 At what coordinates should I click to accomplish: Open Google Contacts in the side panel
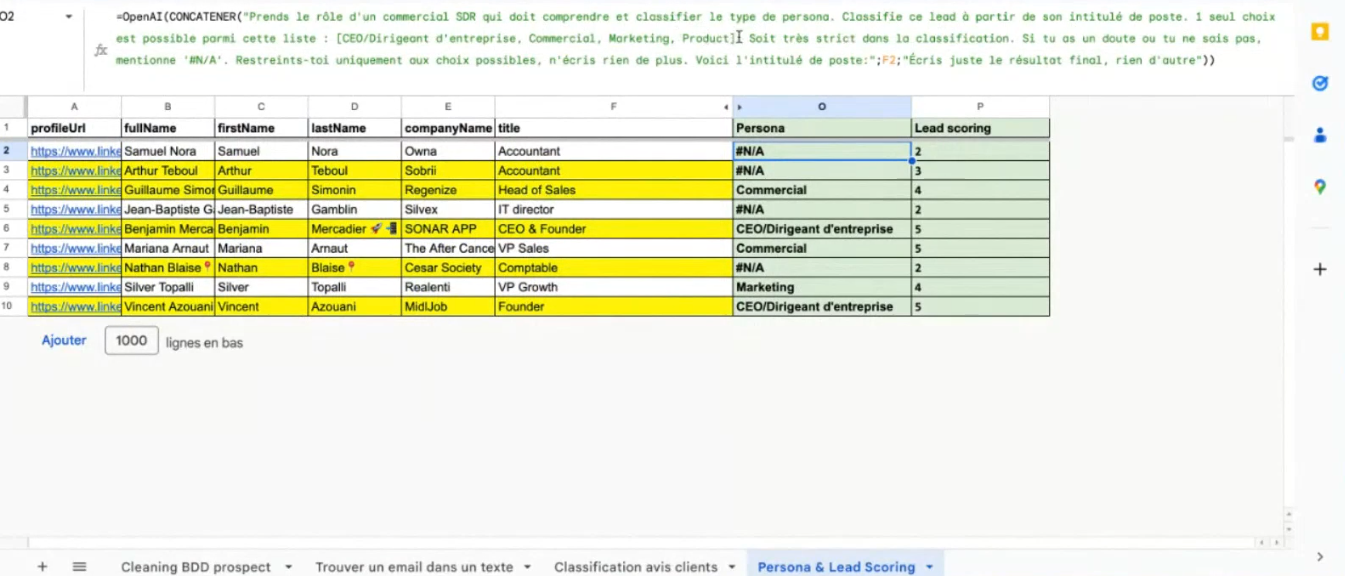(1320, 135)
